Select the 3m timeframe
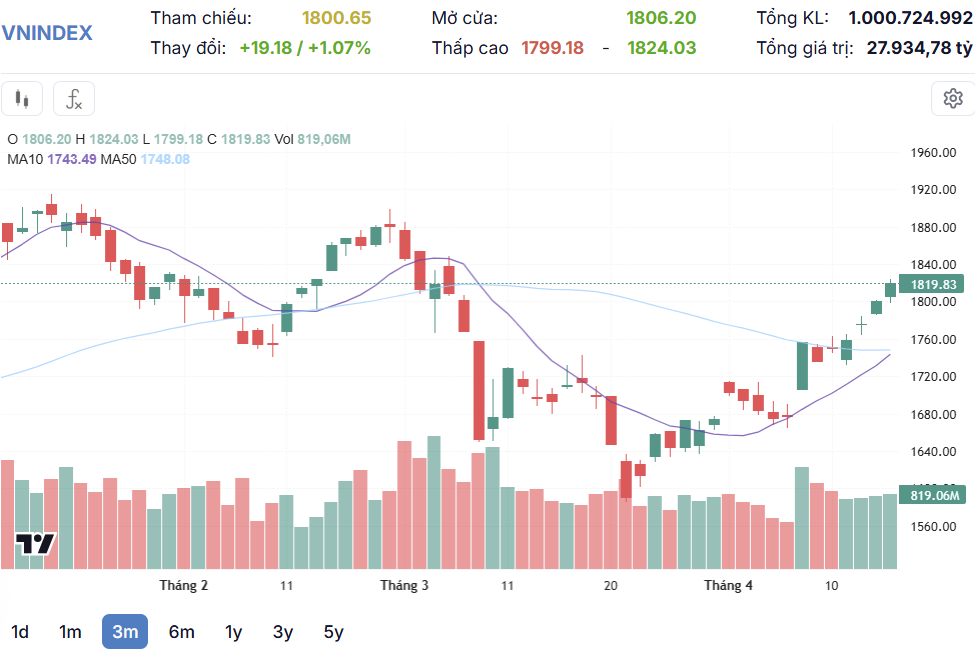The image size is (975, 651). (125, 632)
